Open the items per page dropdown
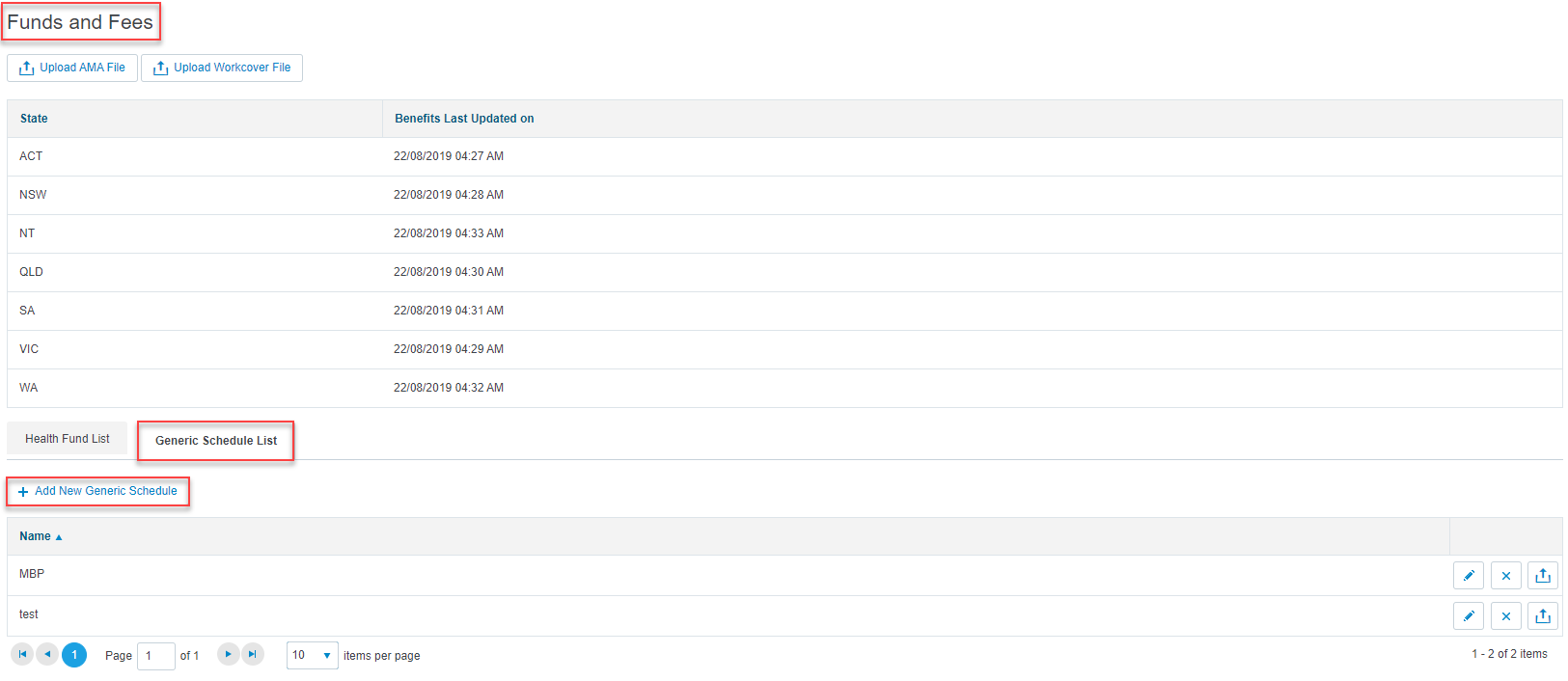1568x681 pixels. coord(312,655)
